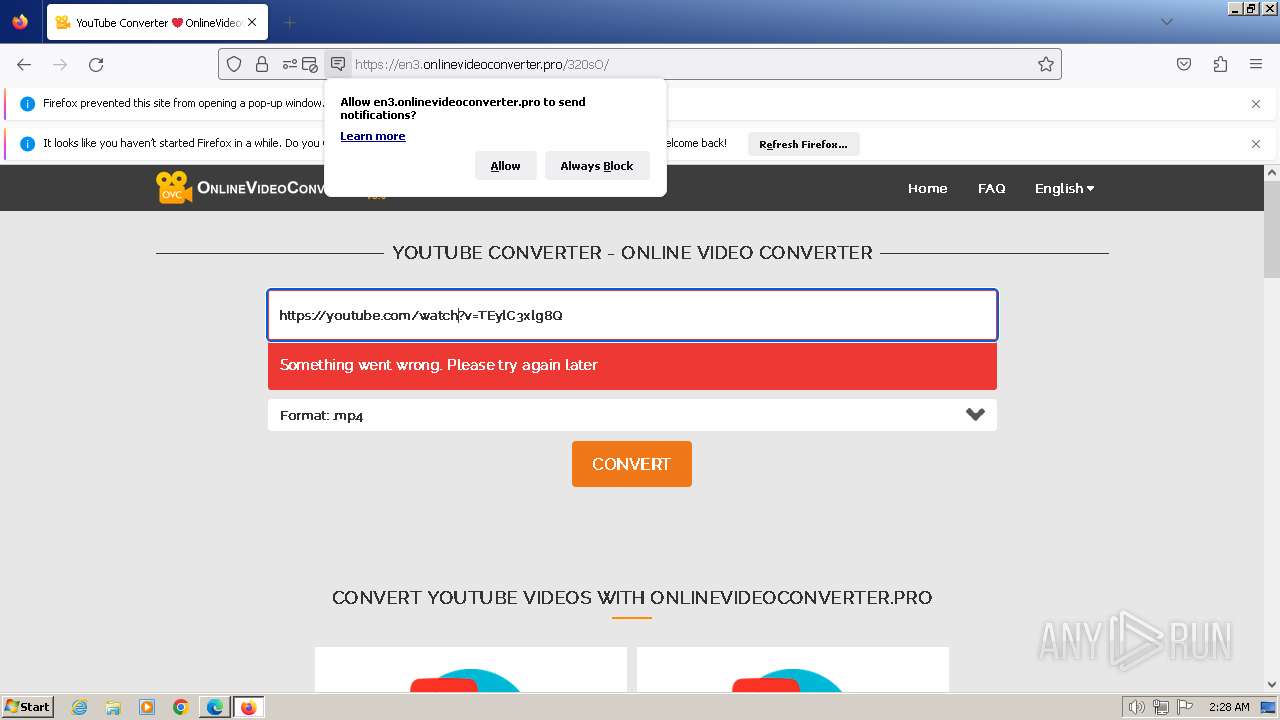Screen dimensions: 1280x720
Task: Select 'Something went wrong' error message
Action: click(x=439, y=365)
